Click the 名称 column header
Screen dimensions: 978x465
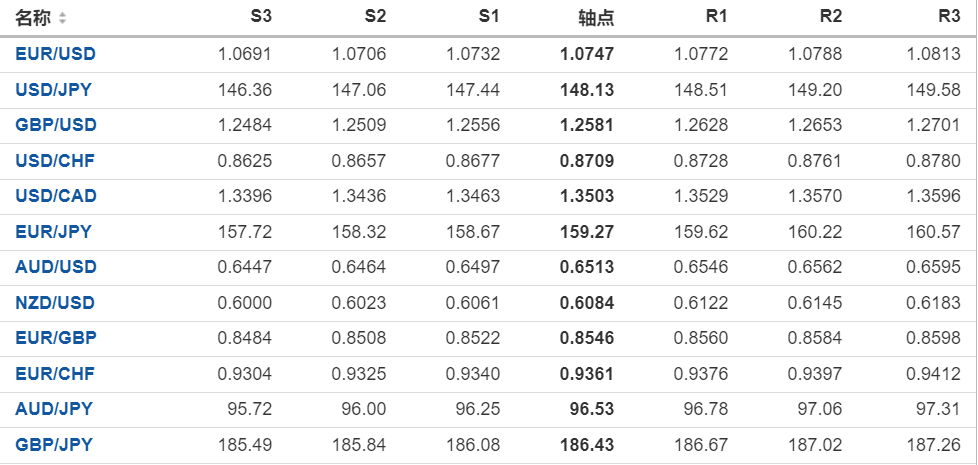(33, 18)
